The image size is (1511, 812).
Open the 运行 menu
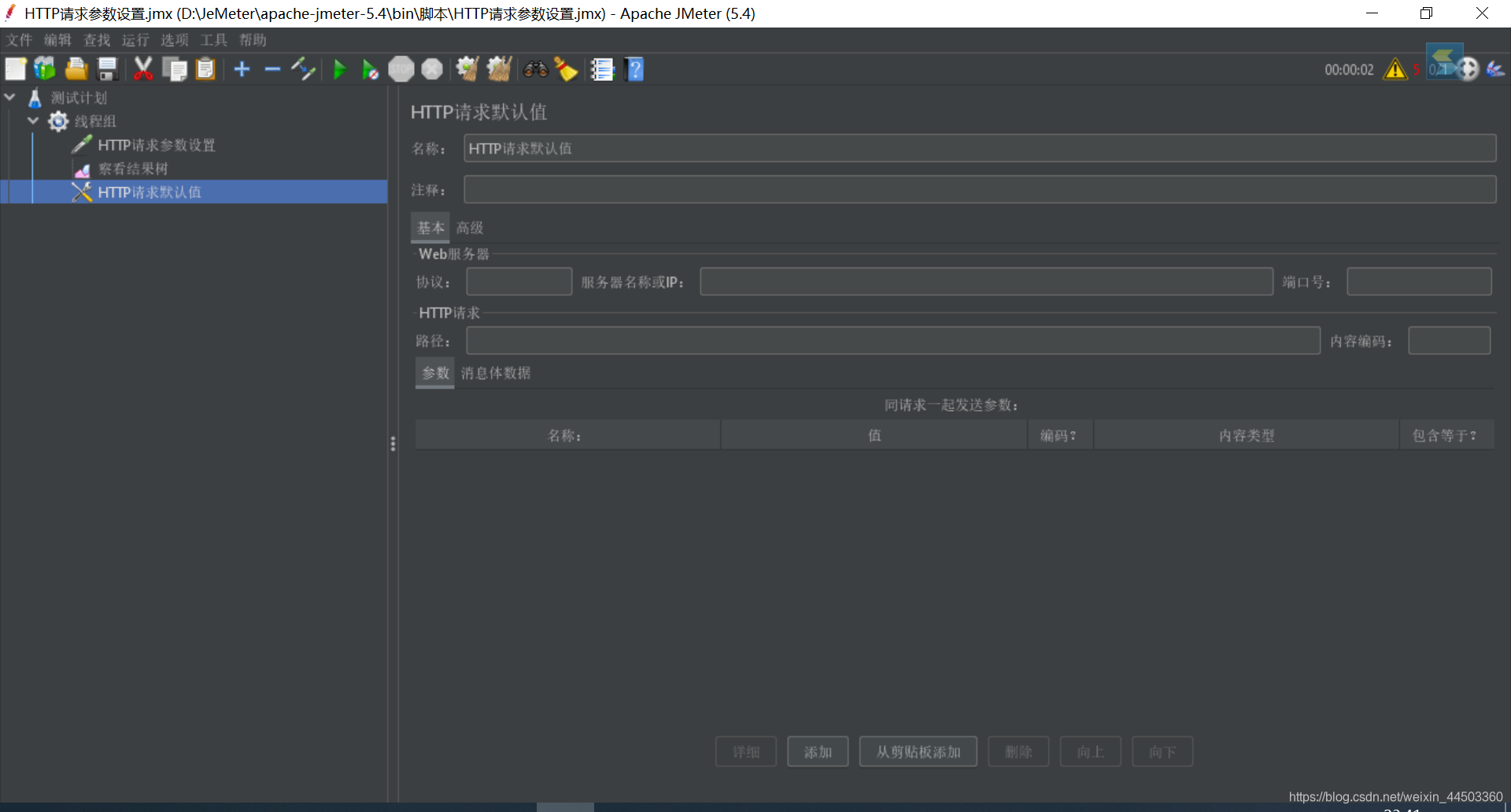pos(135,40)
